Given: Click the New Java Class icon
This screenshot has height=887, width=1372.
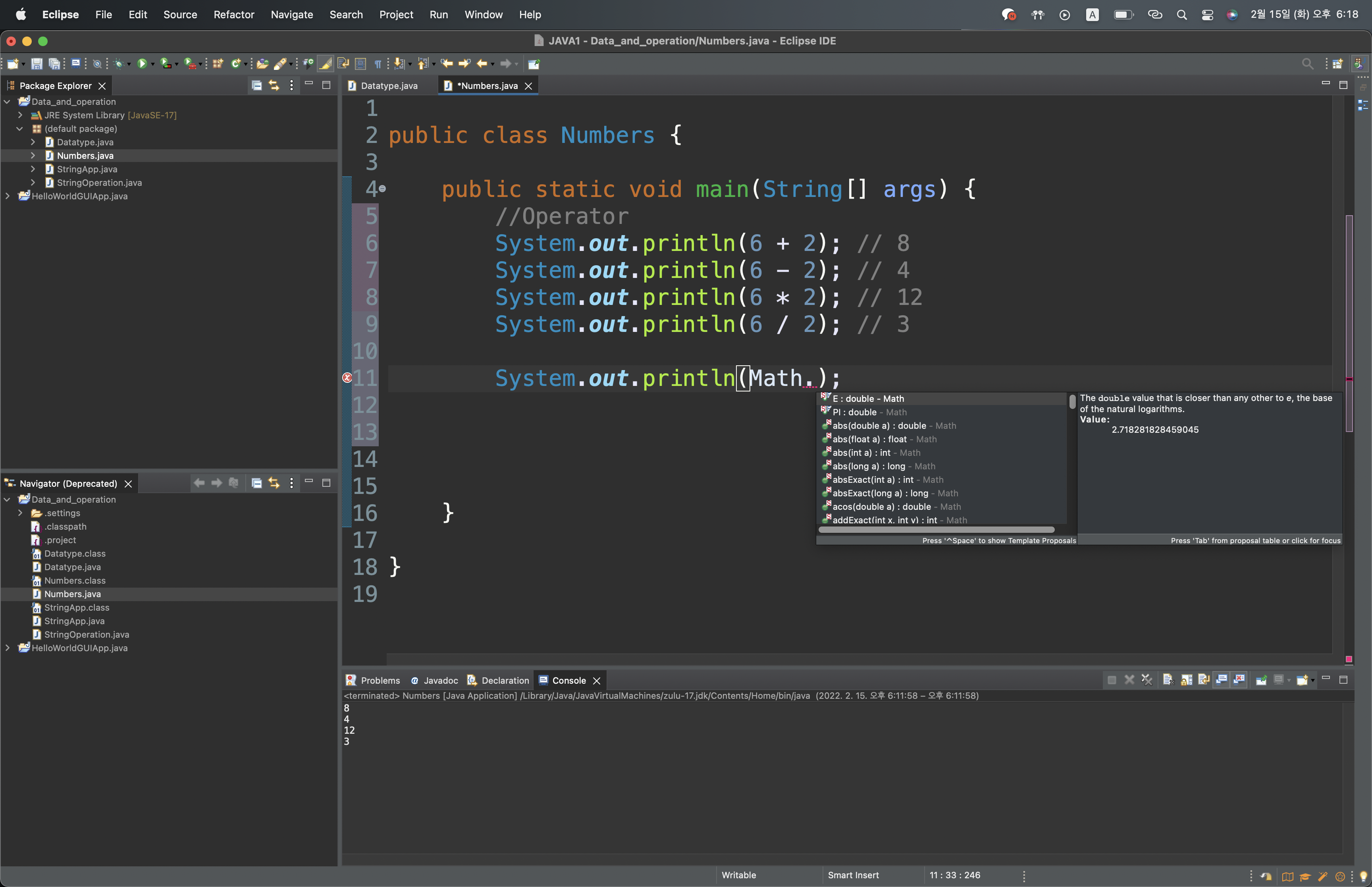Looking at the screenshot, I should click(x=235, y=64).
